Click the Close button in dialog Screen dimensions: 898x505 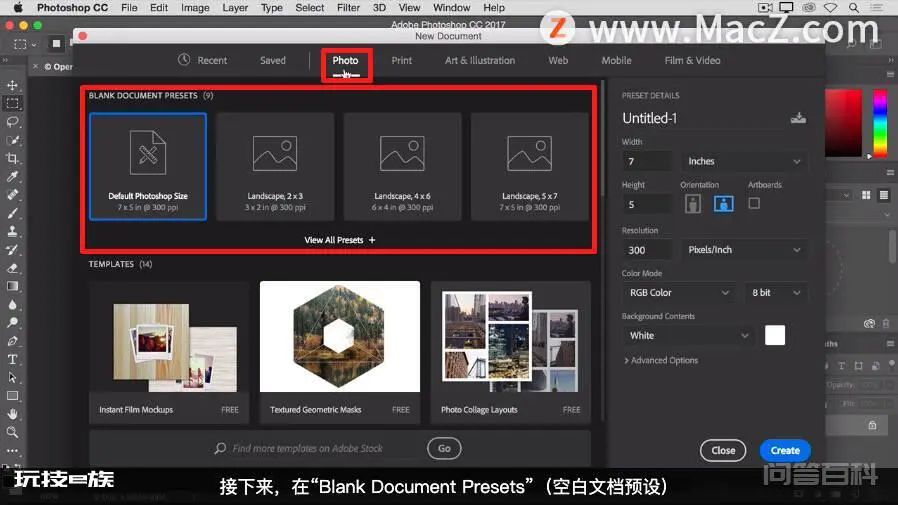(x=723, y=451)
